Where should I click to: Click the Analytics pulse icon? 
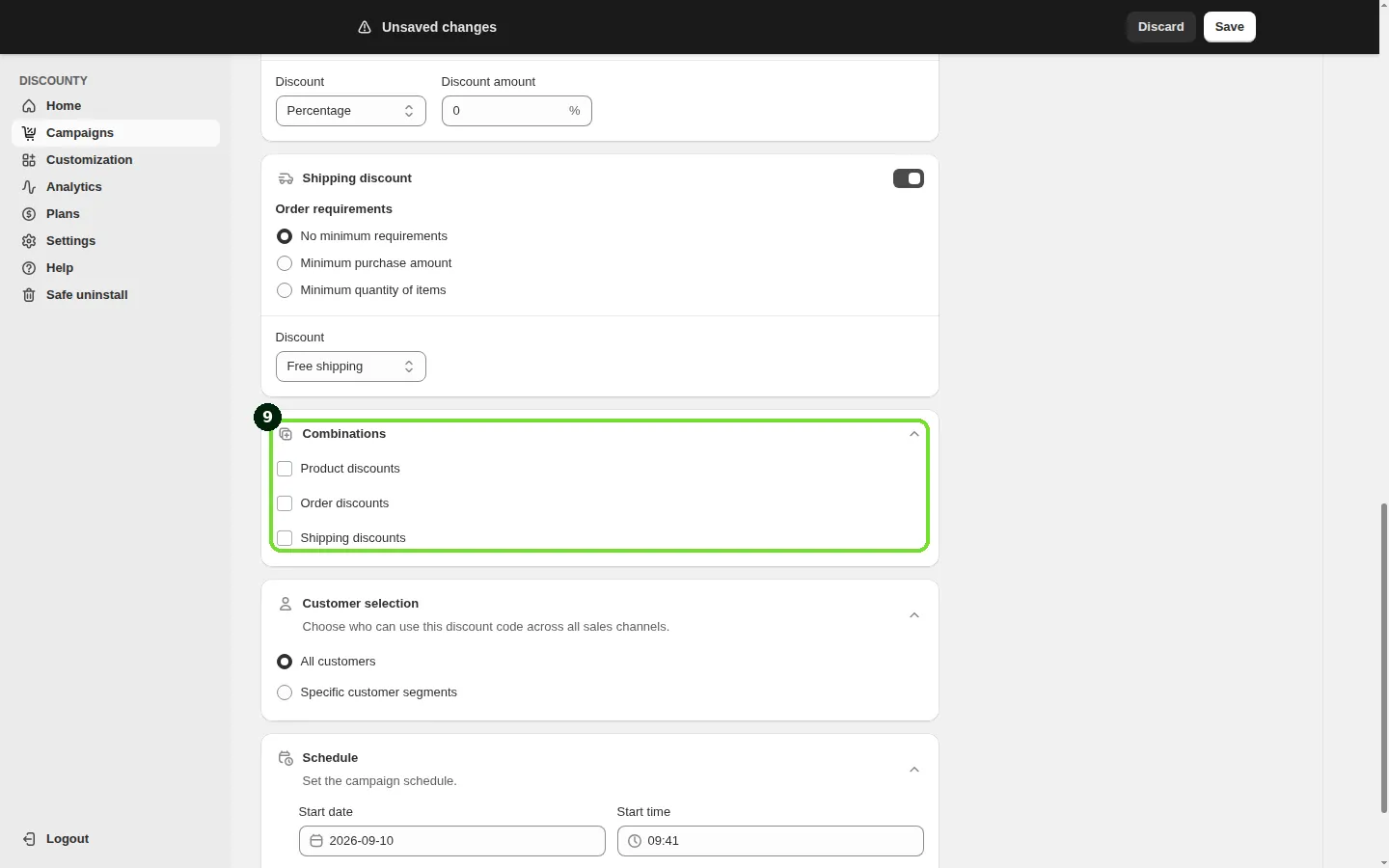[29, 187]
